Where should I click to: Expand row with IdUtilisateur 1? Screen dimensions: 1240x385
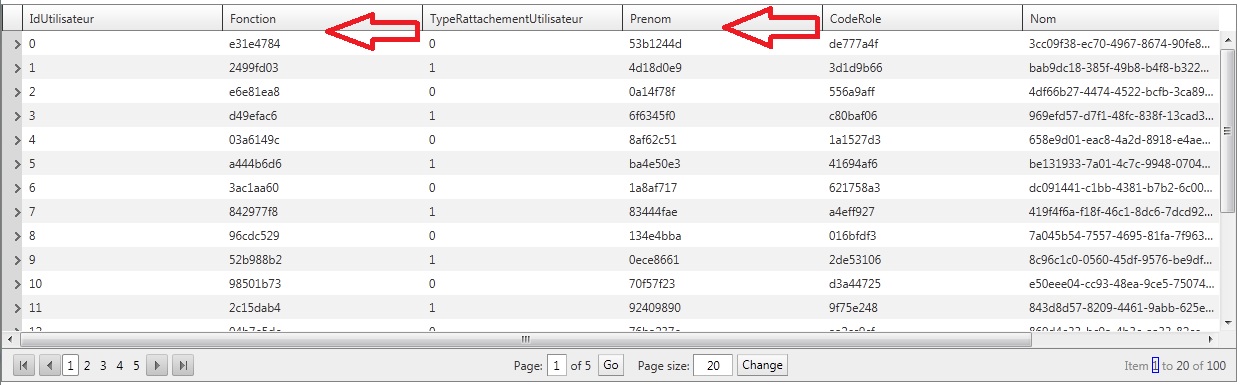tap(17, 68)
